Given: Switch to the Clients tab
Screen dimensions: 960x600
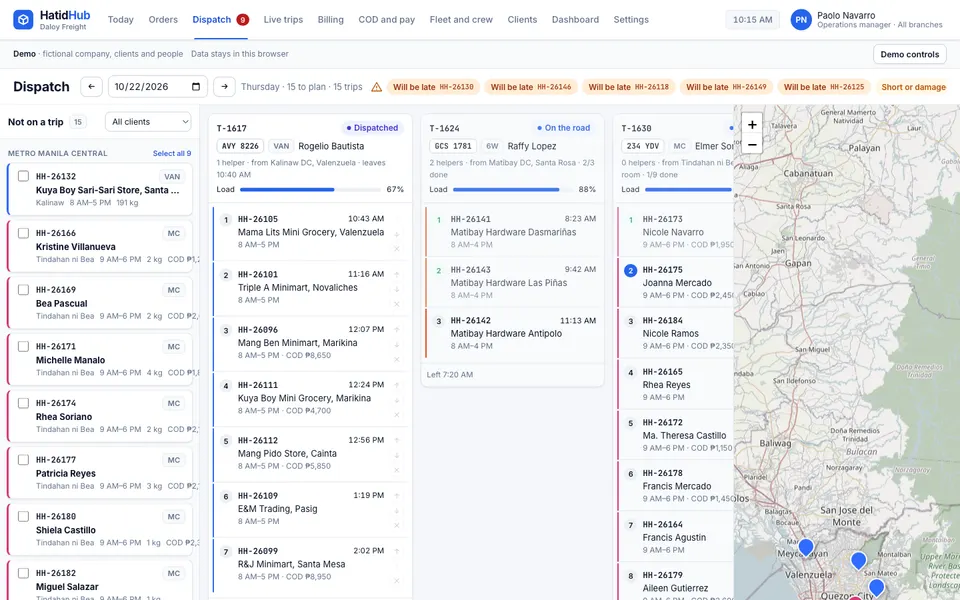Looking at the screenshot, I should pyautogui.click(x=522, y=20).
